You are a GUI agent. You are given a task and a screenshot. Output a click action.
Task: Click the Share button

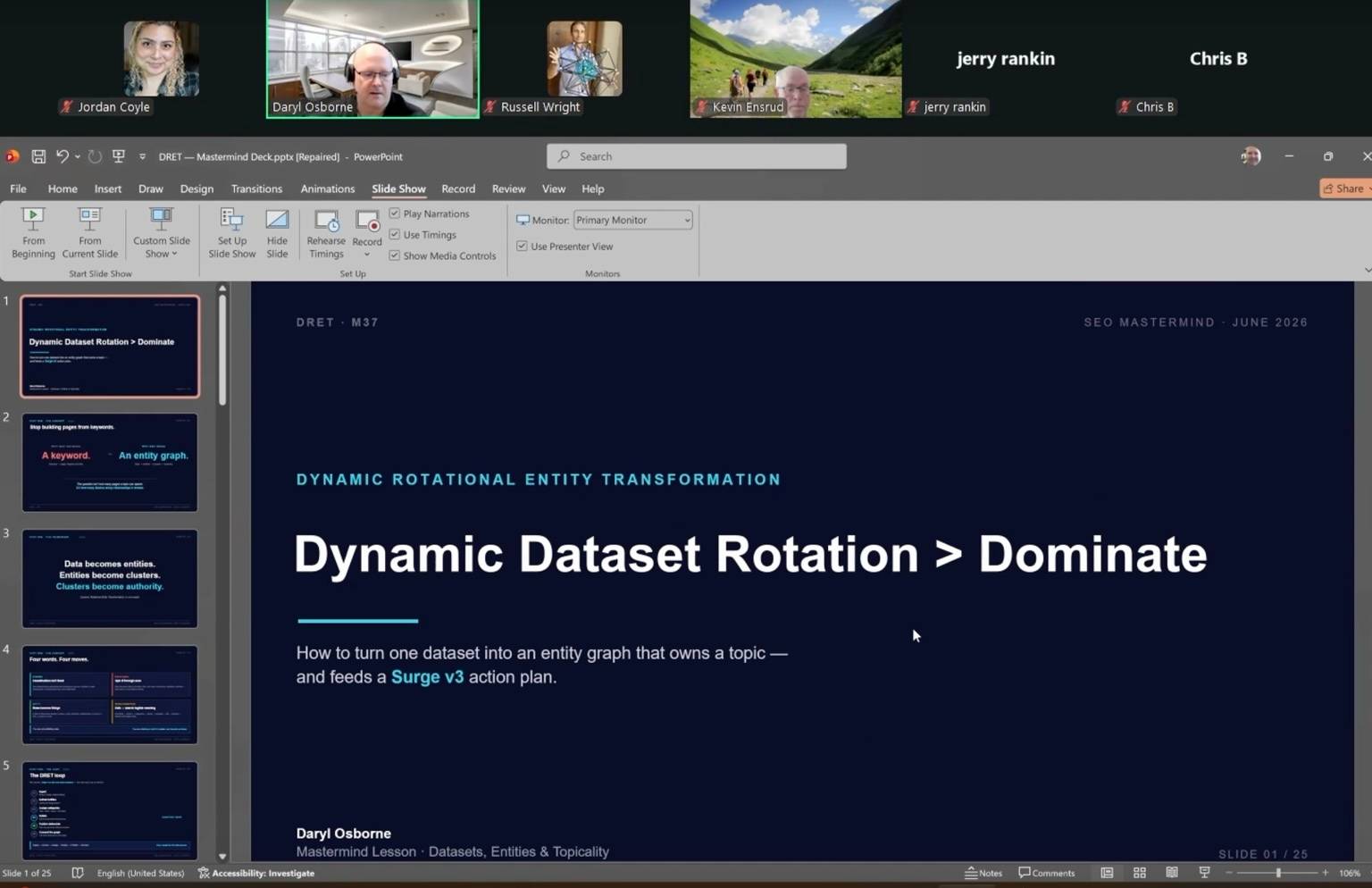(x=1345, y=188)
